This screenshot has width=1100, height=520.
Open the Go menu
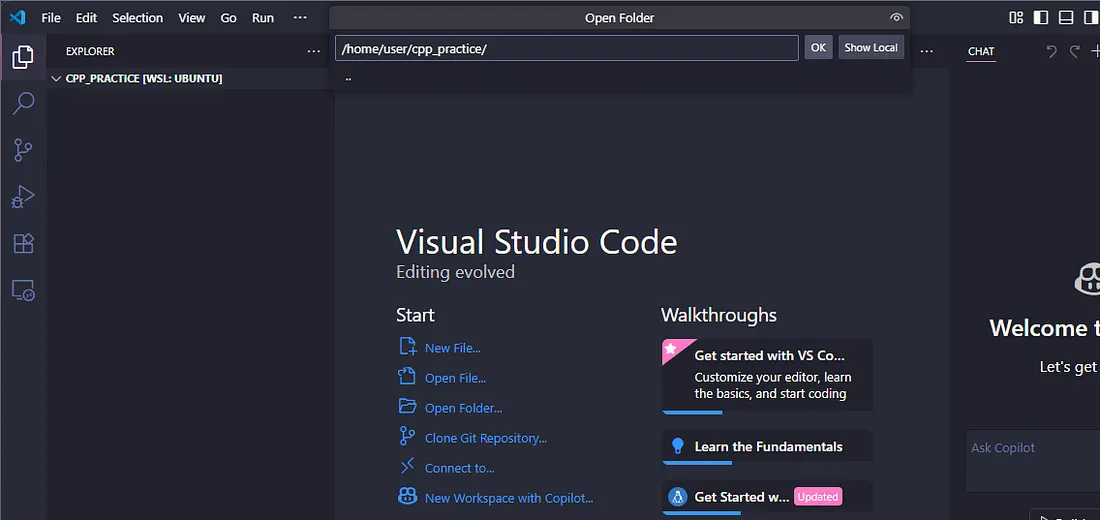tap(229, 18)
